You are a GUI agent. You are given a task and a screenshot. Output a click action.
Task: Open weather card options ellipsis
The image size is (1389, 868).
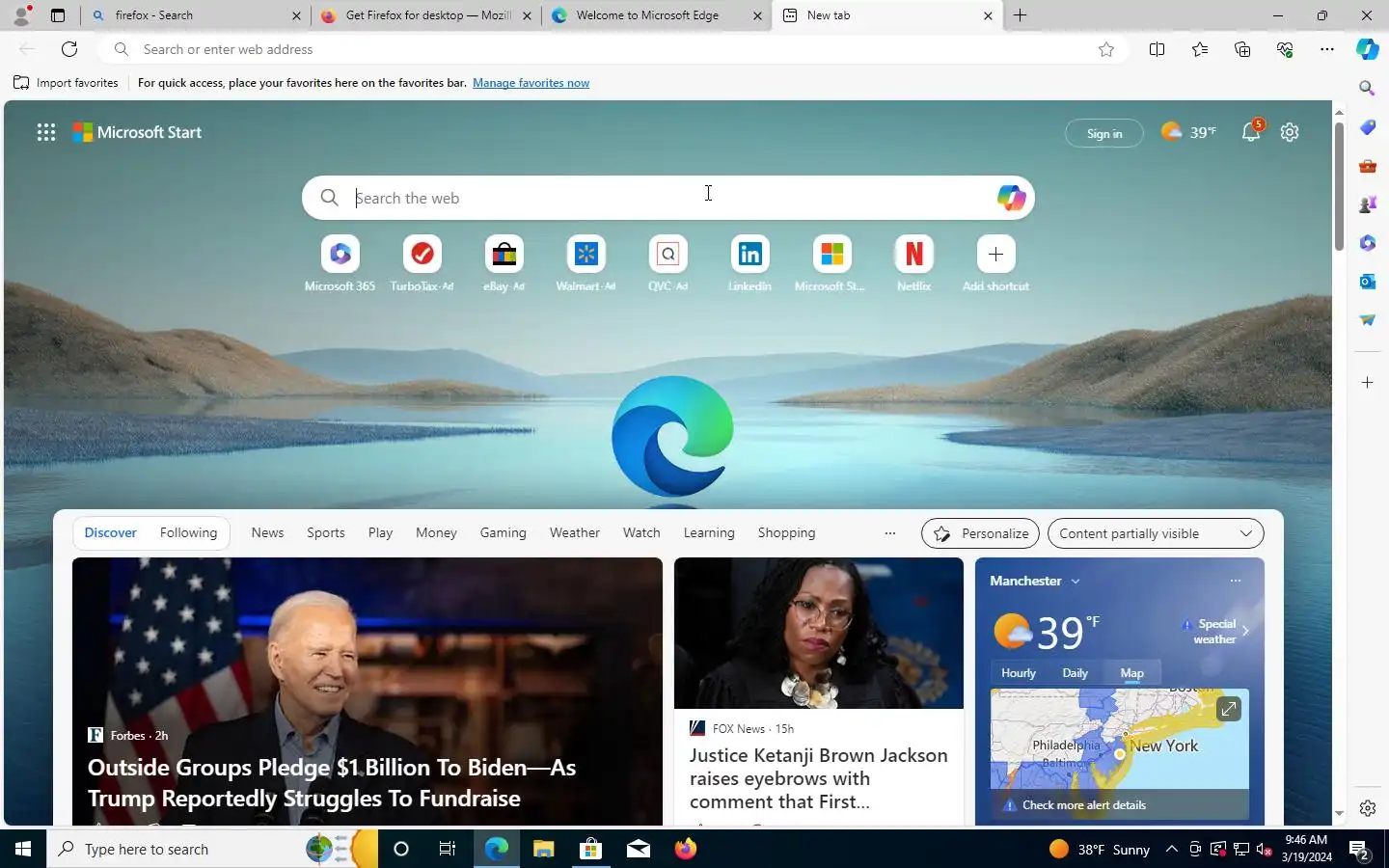coord(1236,581)
